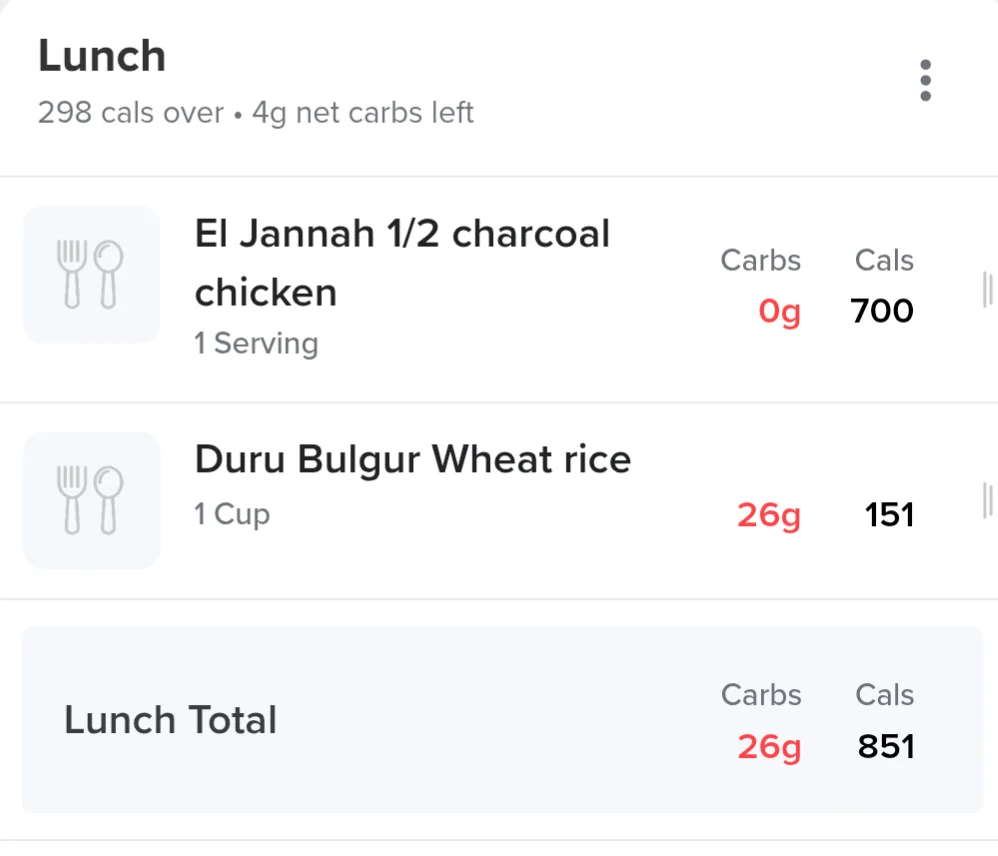Open the Lunch three-dot options menu
The image size is (998, 856).
coord(925,80)
